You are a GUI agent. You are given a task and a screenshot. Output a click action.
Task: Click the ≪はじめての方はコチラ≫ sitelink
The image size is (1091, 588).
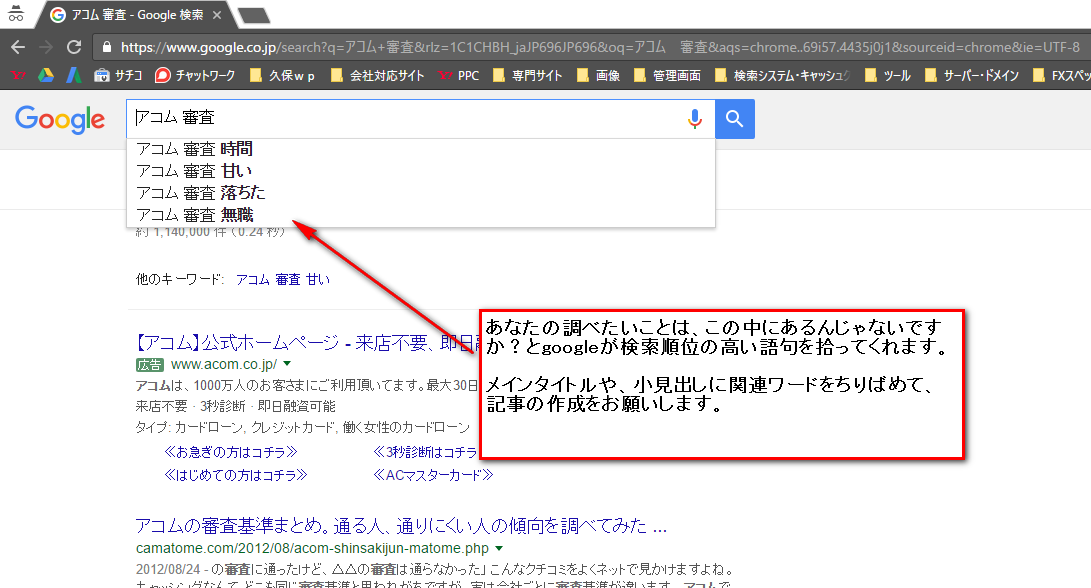(x=236, y=475)
